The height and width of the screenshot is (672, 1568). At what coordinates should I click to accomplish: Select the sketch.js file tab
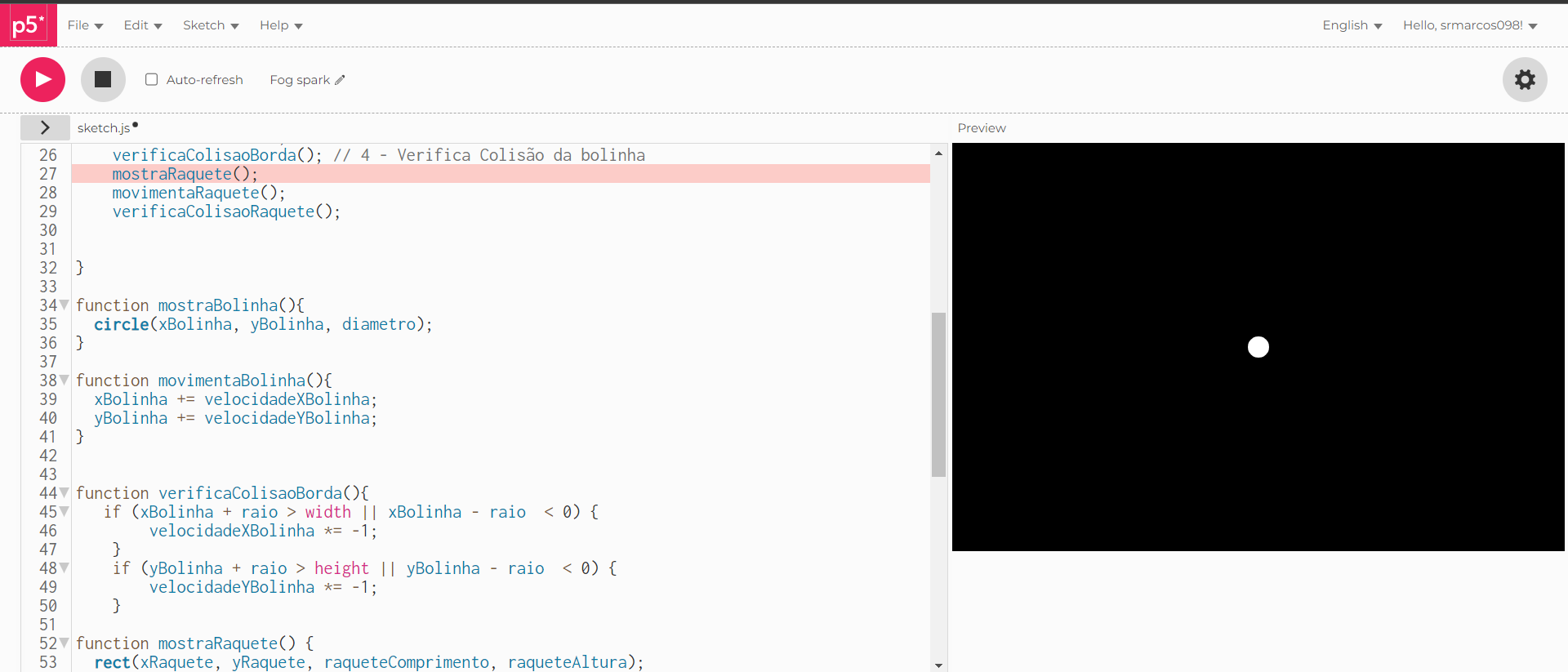(x=104, y=128)
